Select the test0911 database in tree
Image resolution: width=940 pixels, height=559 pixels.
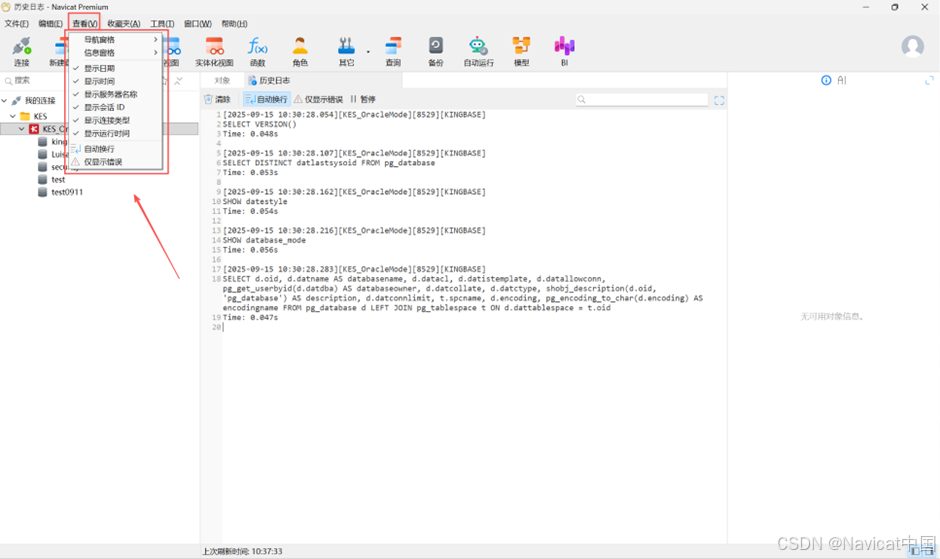[x=67, y=192]
